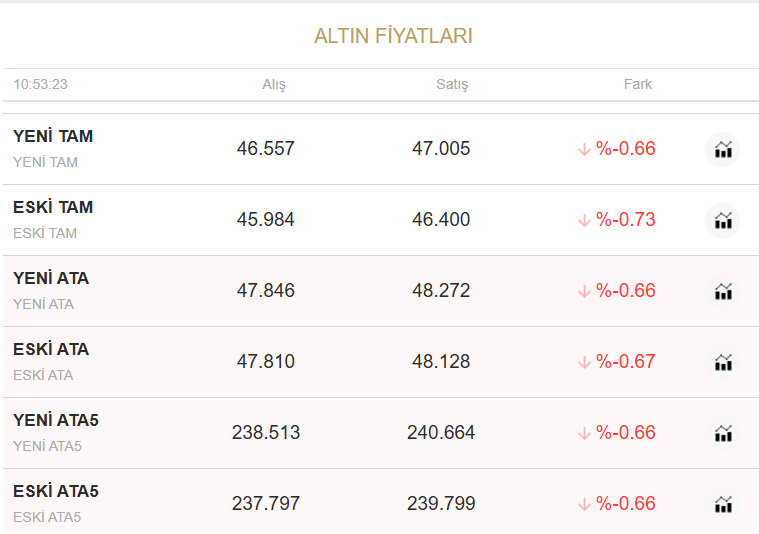Open chart icon for YENİ ATA
The width and height of the screenshot is (759, 534).
point(723,291)
